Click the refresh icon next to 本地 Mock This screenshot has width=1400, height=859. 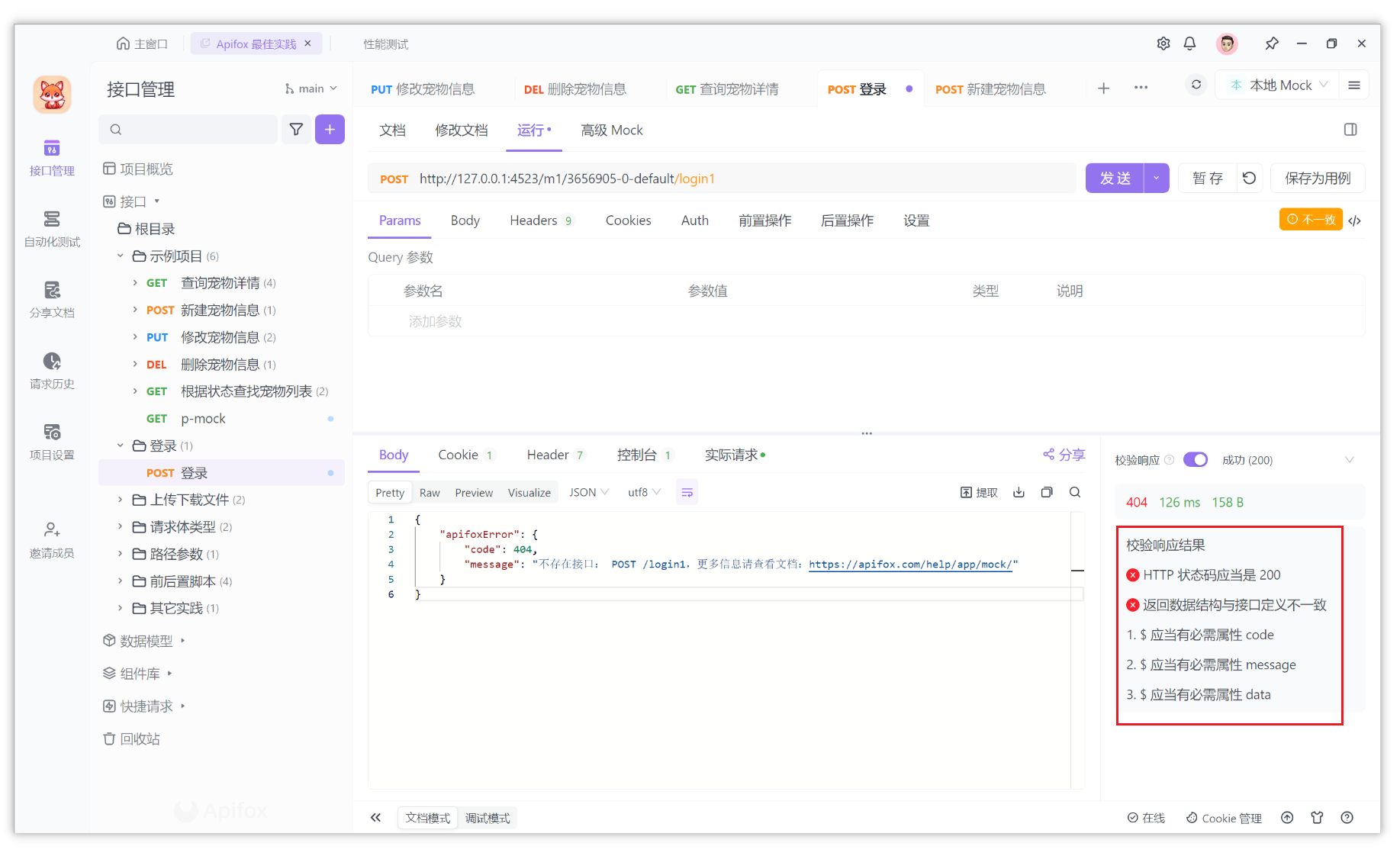(x=1196, y=85)
